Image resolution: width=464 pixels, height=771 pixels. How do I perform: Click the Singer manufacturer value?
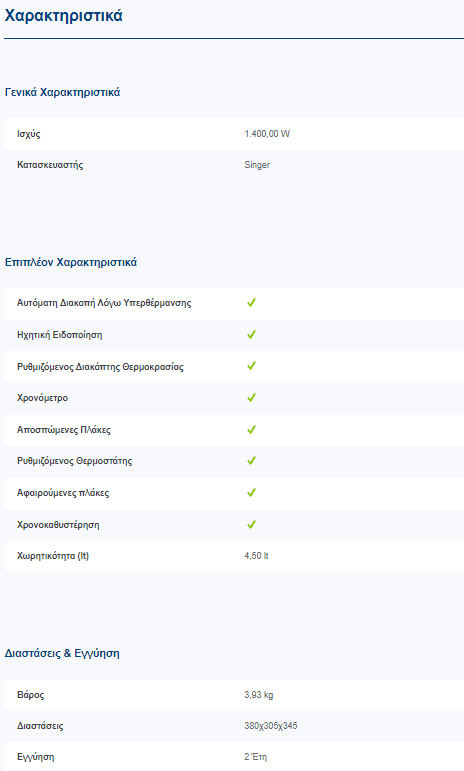(257, 165)
